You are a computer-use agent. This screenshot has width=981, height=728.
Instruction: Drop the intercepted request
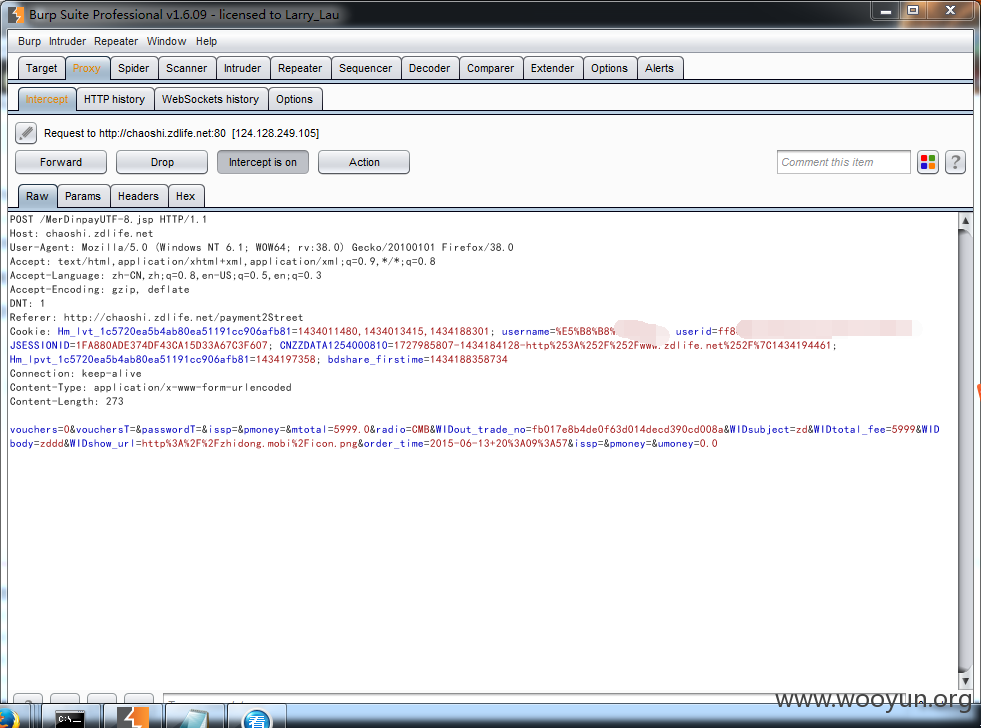[162, 162]
